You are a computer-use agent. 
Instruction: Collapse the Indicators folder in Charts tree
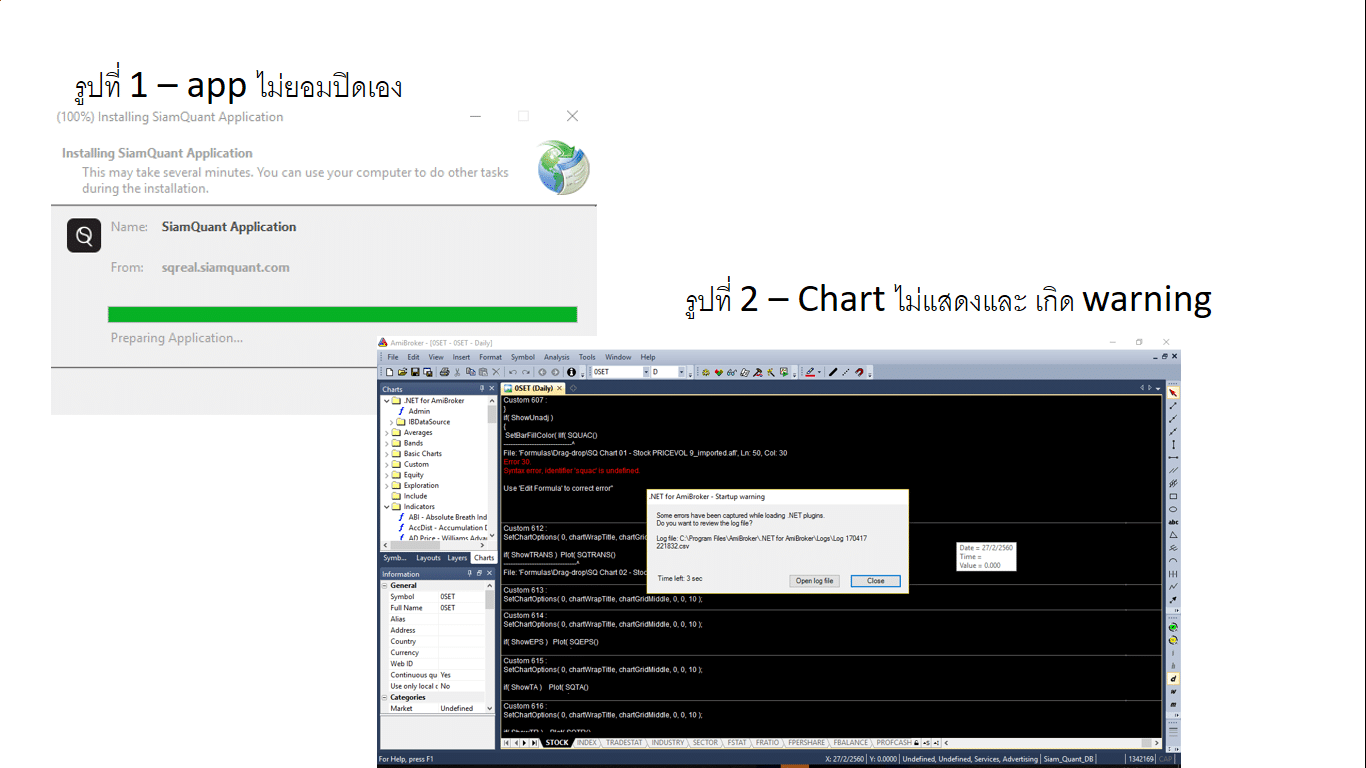387,507
